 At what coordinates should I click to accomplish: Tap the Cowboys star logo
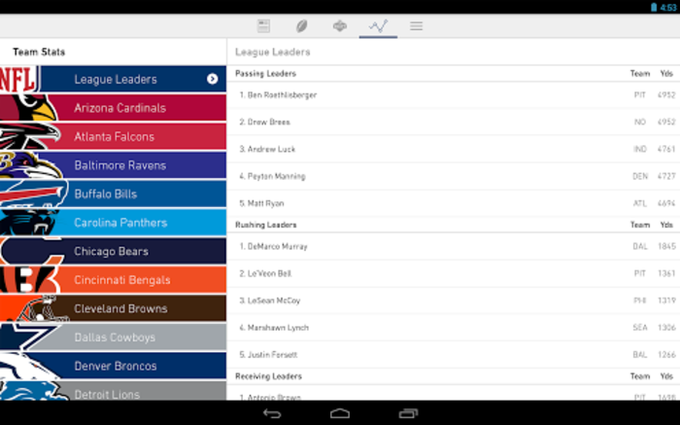pos(29,337)
